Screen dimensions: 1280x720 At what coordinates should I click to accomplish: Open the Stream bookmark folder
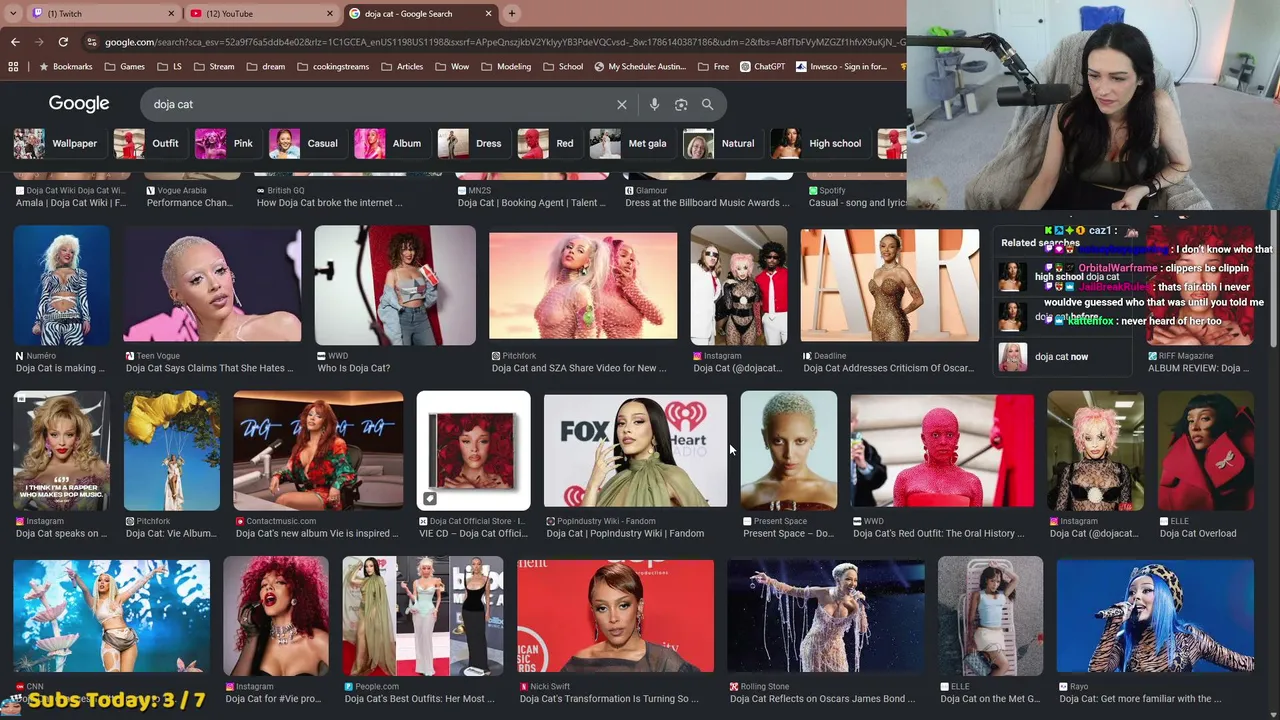tap(214, 67)
